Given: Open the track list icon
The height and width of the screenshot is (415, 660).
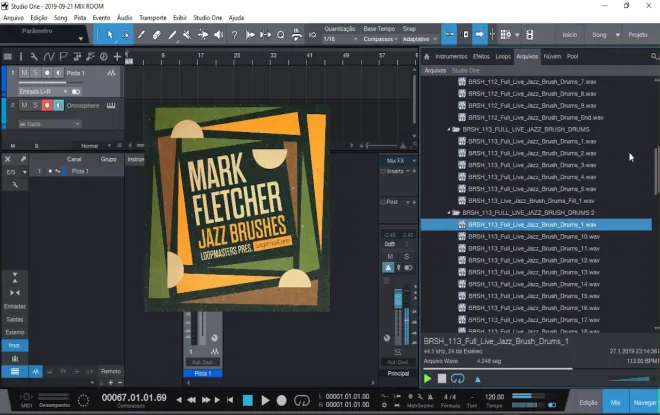Looking at the screenshot, I should [8, 56].
